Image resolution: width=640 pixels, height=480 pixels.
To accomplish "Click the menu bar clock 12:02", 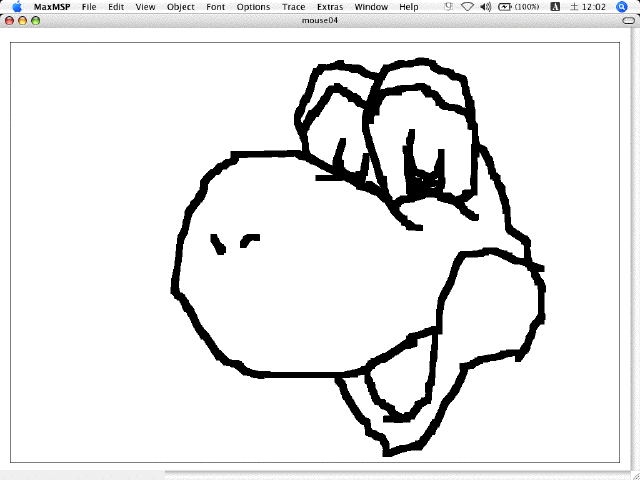I will [588, 7].
